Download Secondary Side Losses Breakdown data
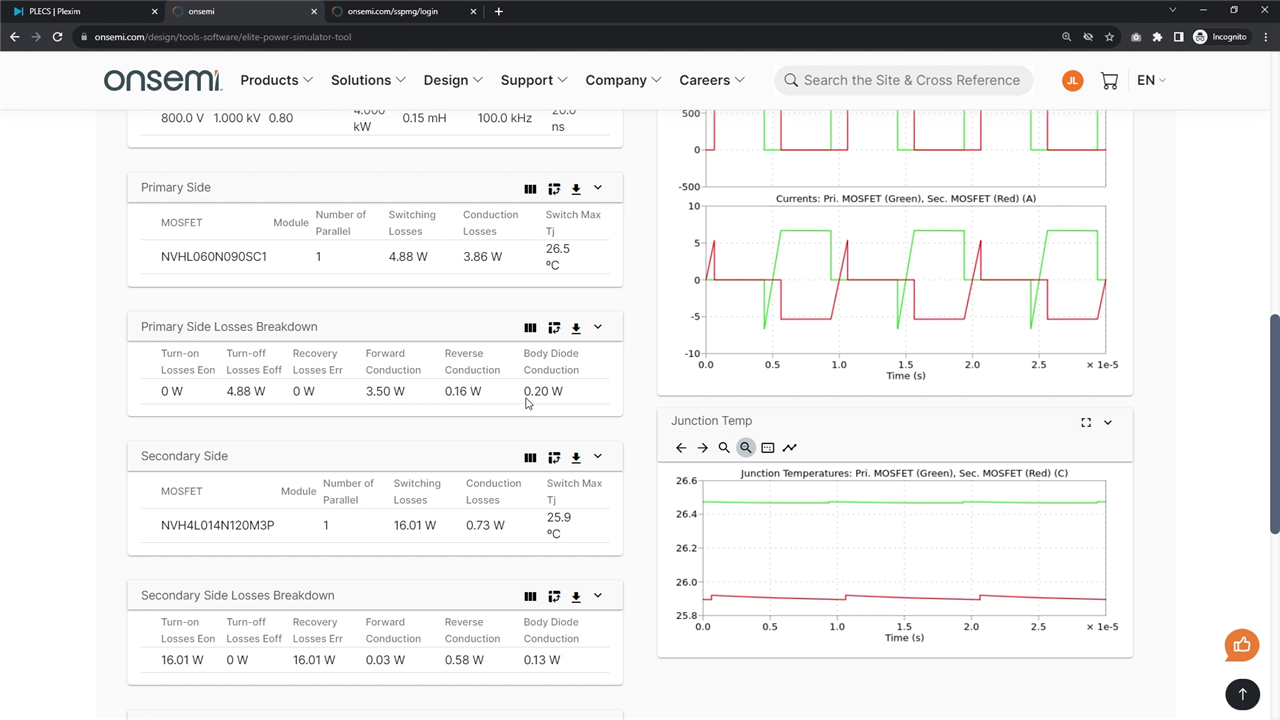The height and width of the screenshot is (720, 1280). tap(576, 596)
